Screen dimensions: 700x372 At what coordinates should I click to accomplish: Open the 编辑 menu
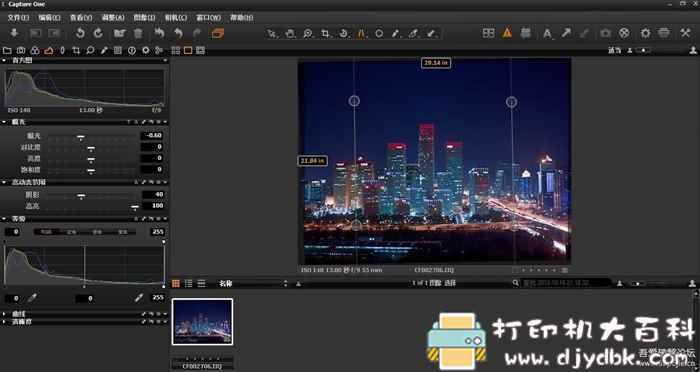pyautogui.click(x=49, y=17)
